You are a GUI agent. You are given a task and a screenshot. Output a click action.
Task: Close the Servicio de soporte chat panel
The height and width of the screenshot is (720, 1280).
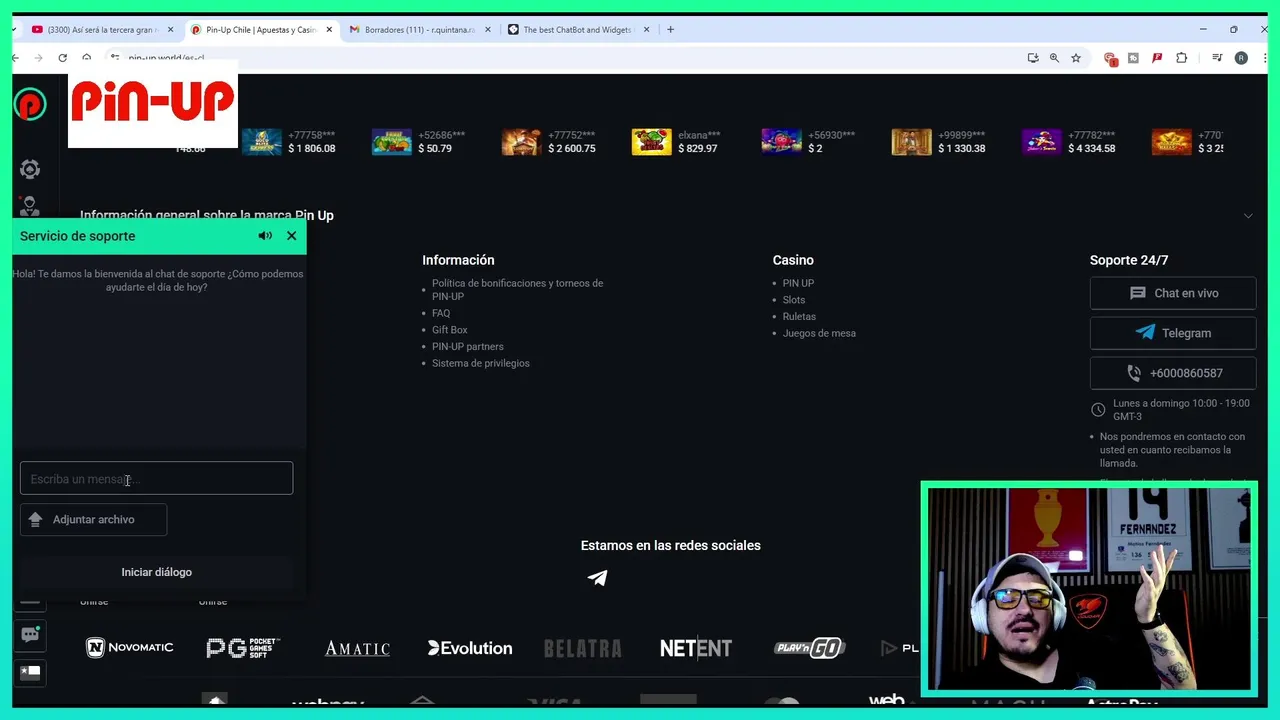pos(291,236)
